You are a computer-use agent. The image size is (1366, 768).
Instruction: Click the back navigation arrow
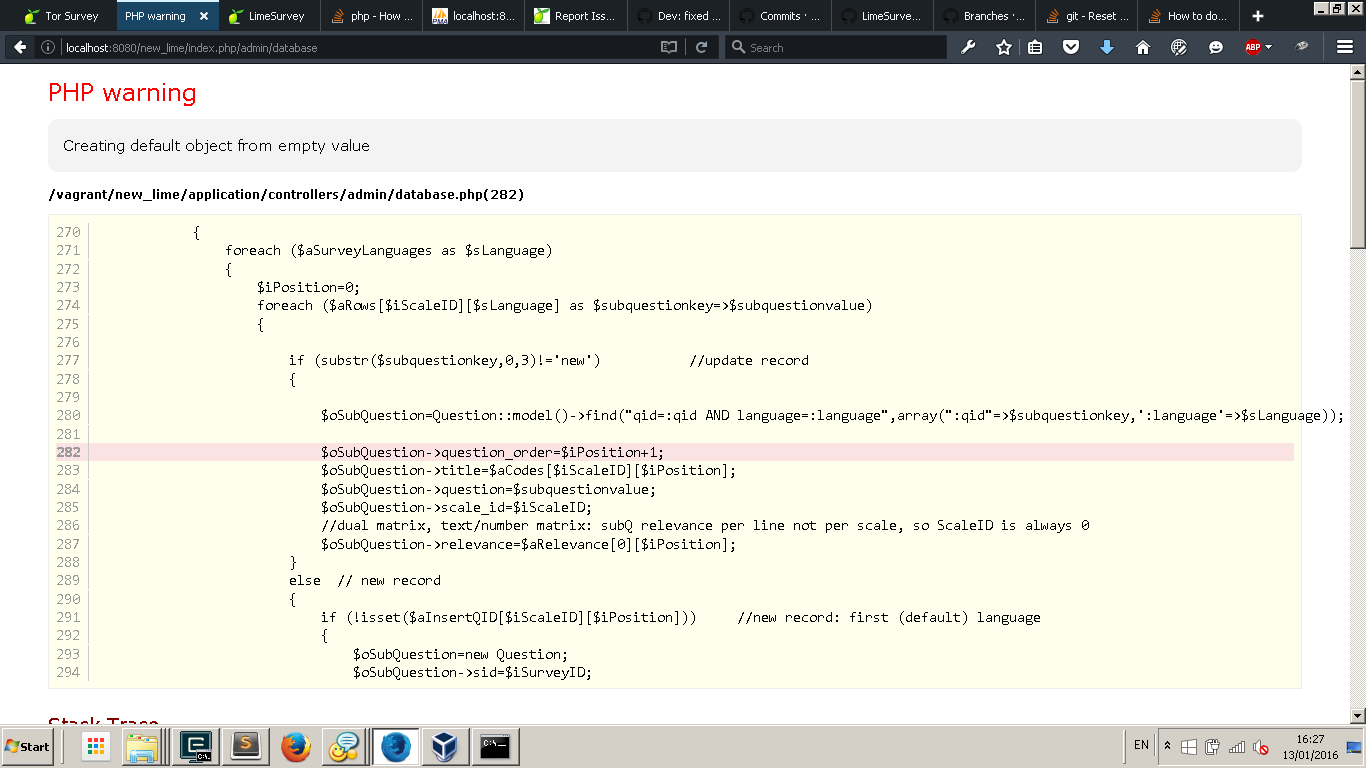(20, 47)
